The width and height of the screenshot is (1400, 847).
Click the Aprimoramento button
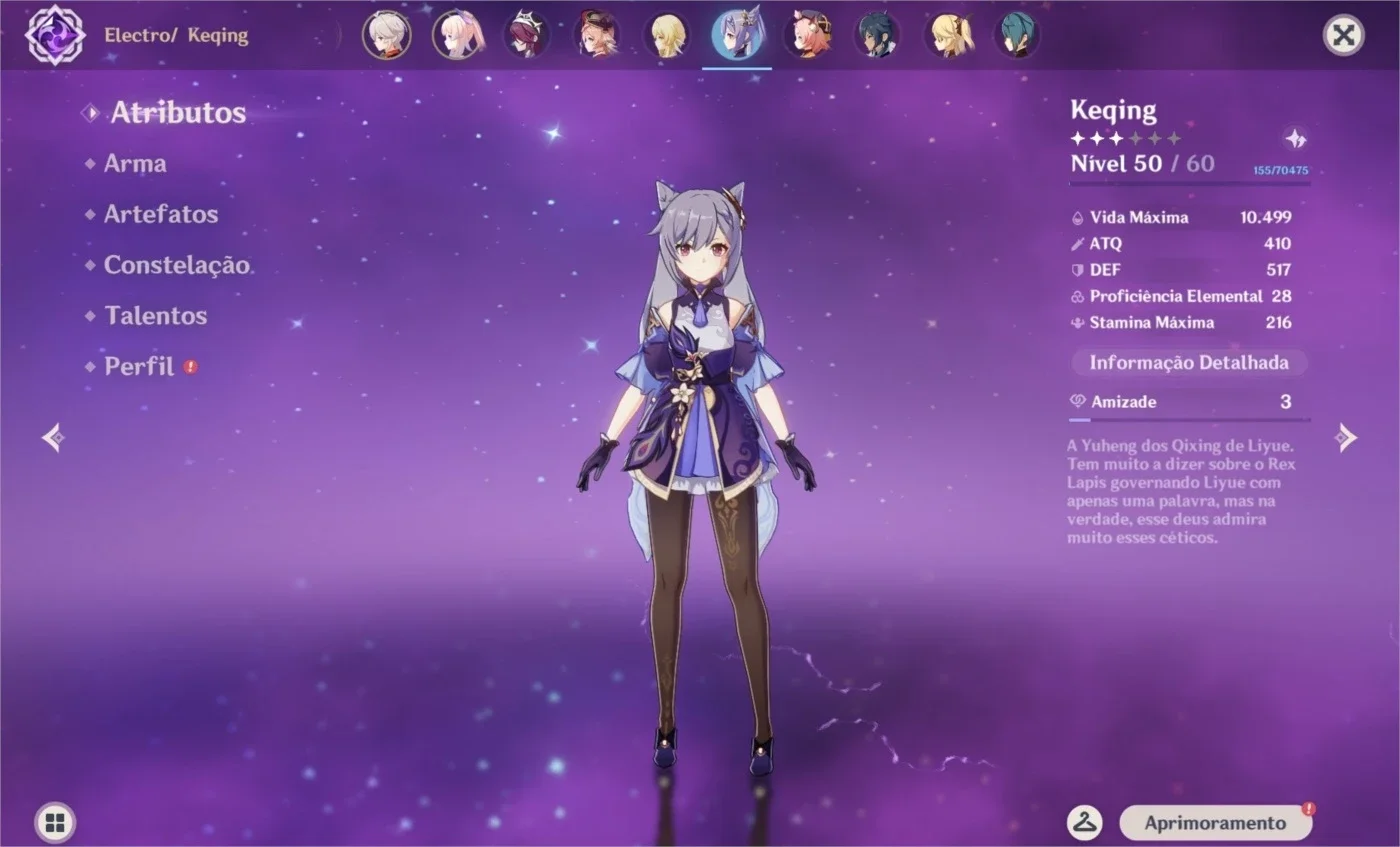(x=1215, y=823)
